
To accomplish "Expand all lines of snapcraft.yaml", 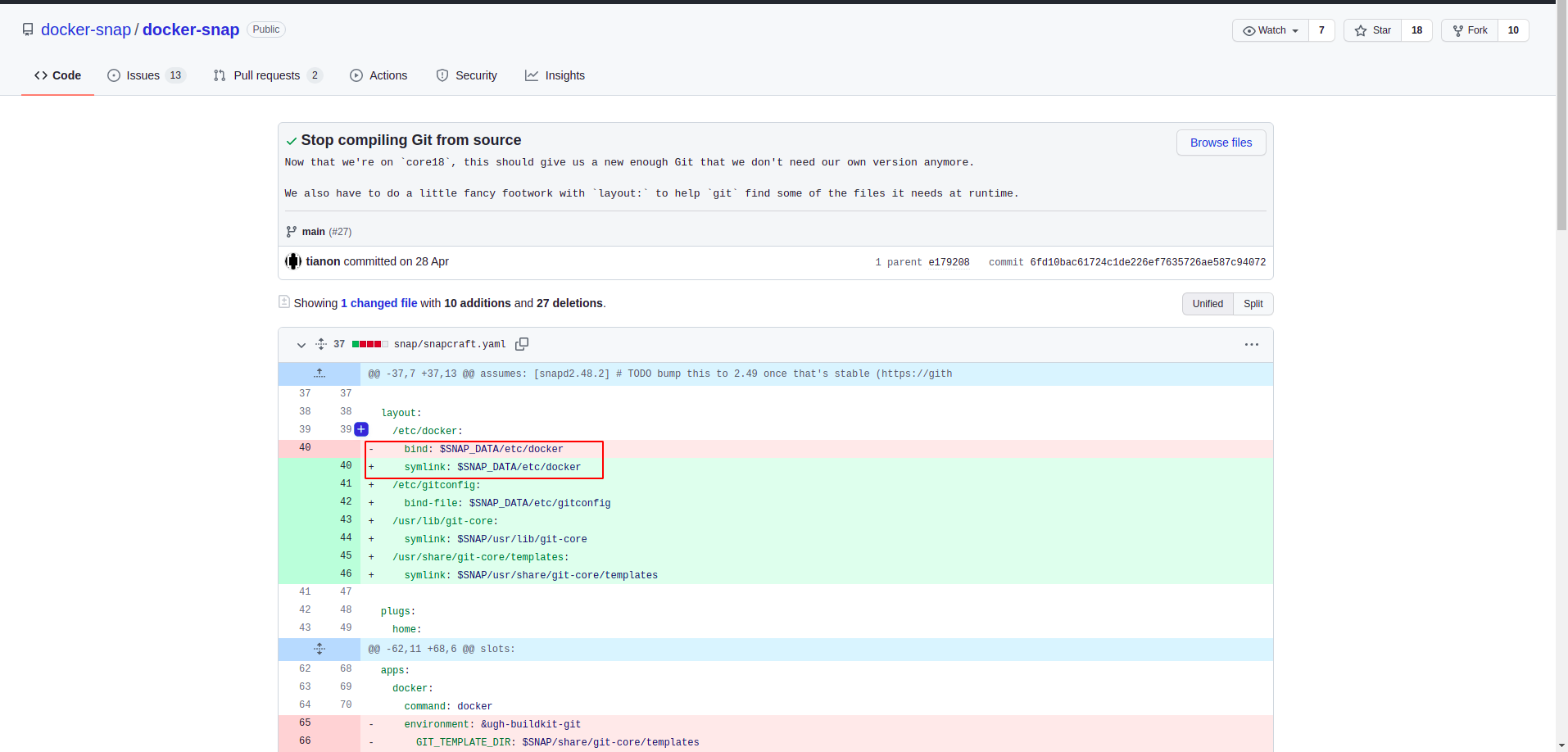I will 321,344.
